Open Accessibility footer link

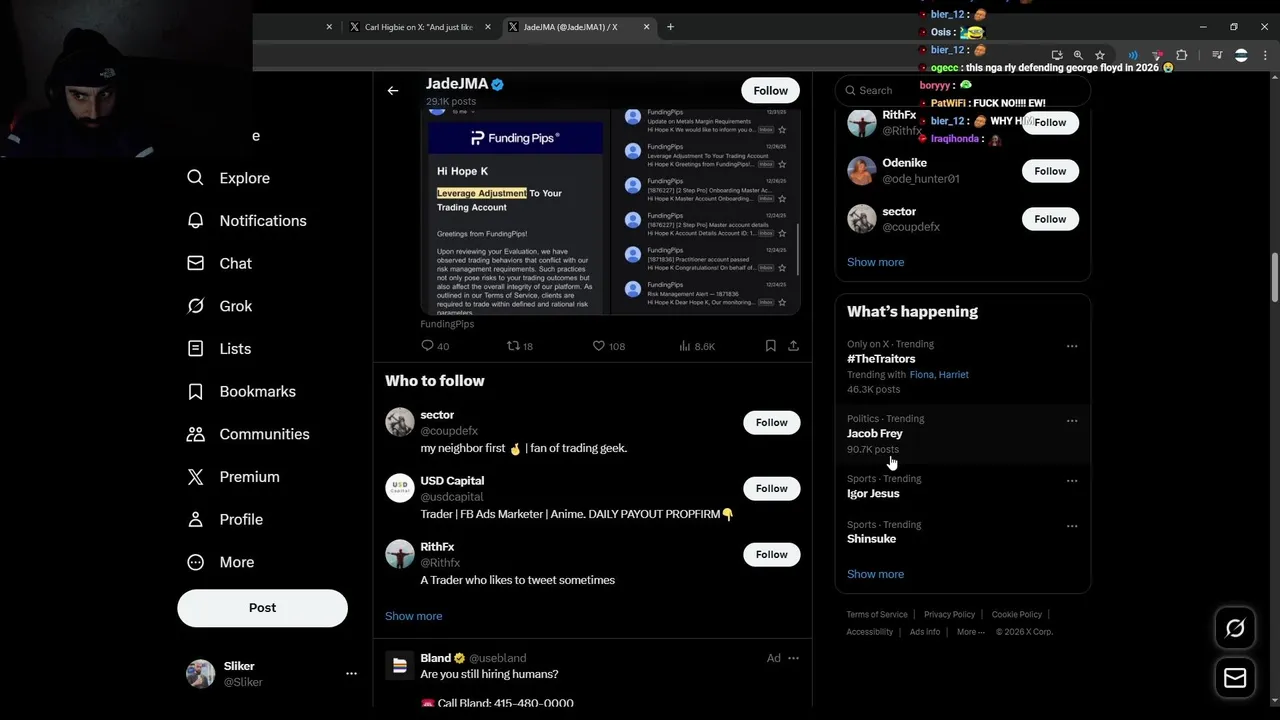869,632
